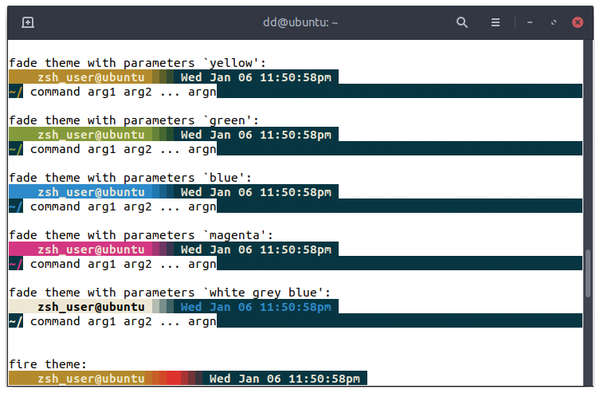The image size is (600, 393).
Task: Click the 'fire theme:' line
Action: 48,364
